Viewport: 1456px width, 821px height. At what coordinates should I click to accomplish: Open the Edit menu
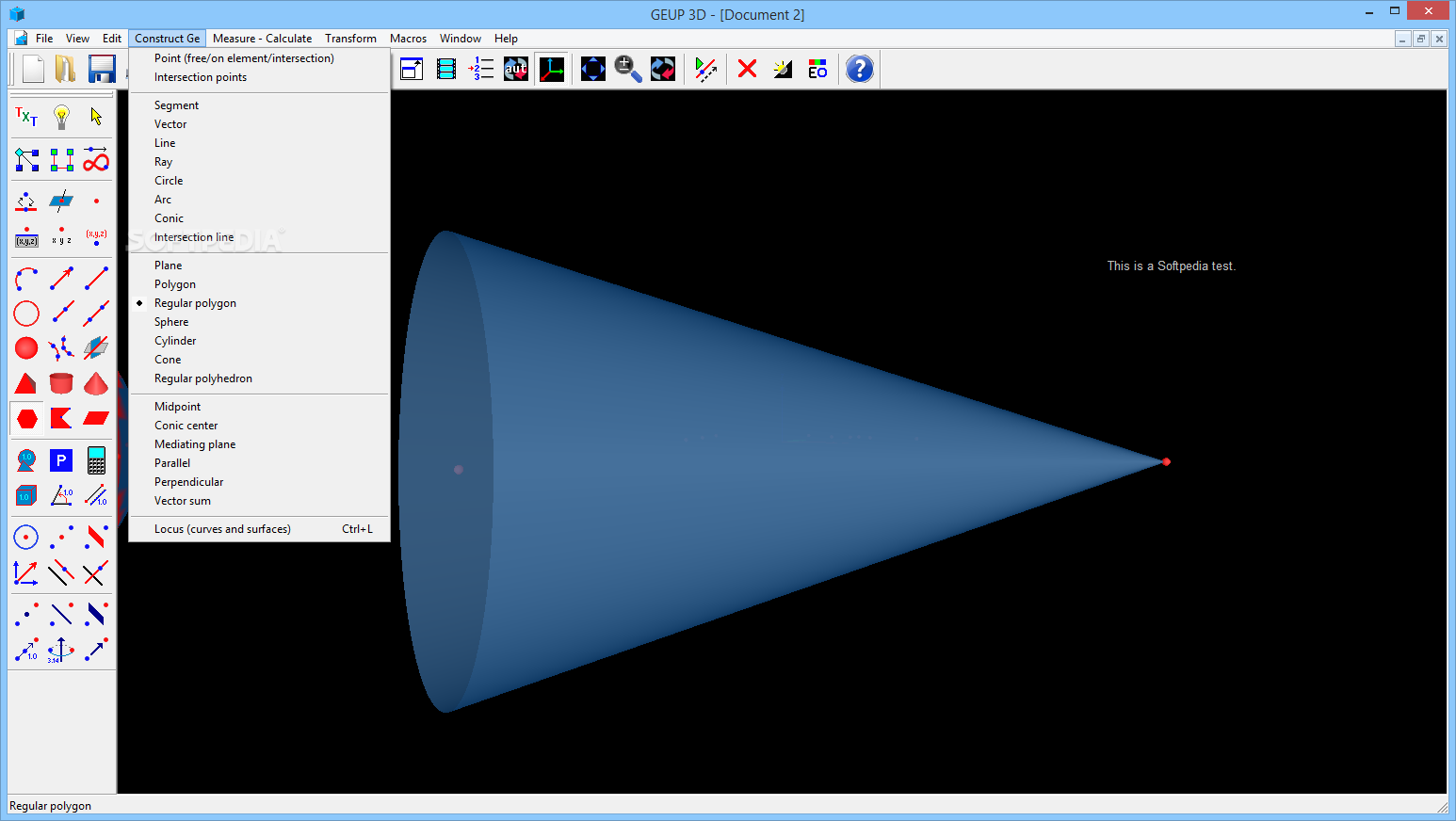pos(112,39)
